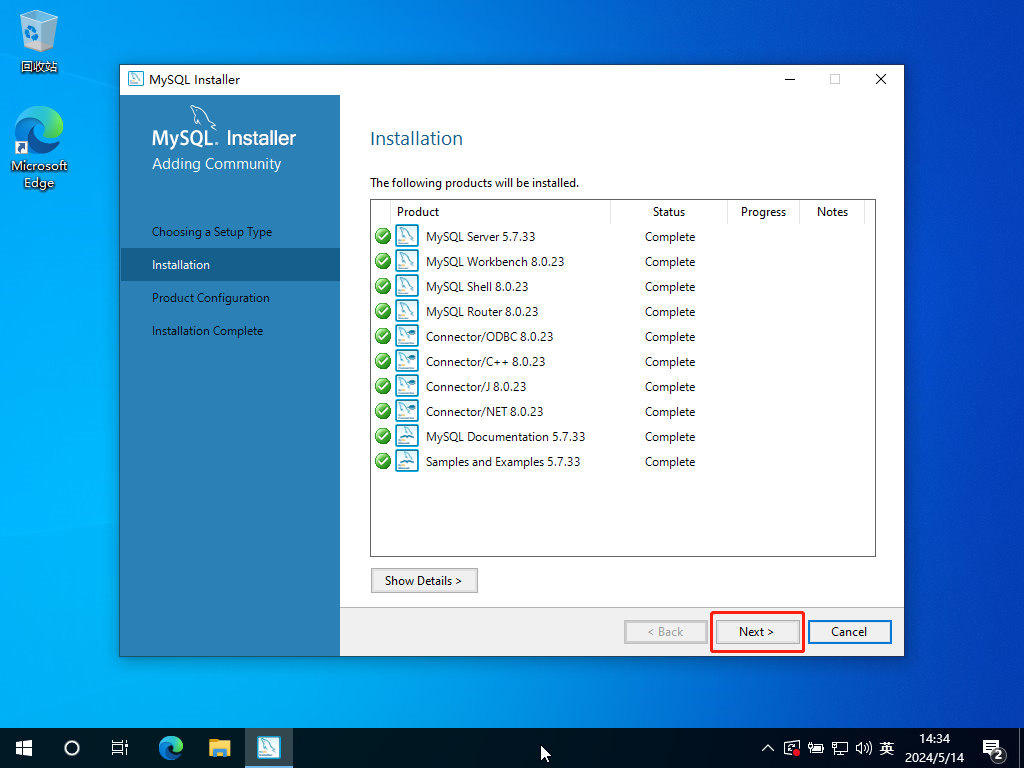Screen dimensions: 1024x768
Task: Show hidden system tray icons chevron
Action: 767,748
